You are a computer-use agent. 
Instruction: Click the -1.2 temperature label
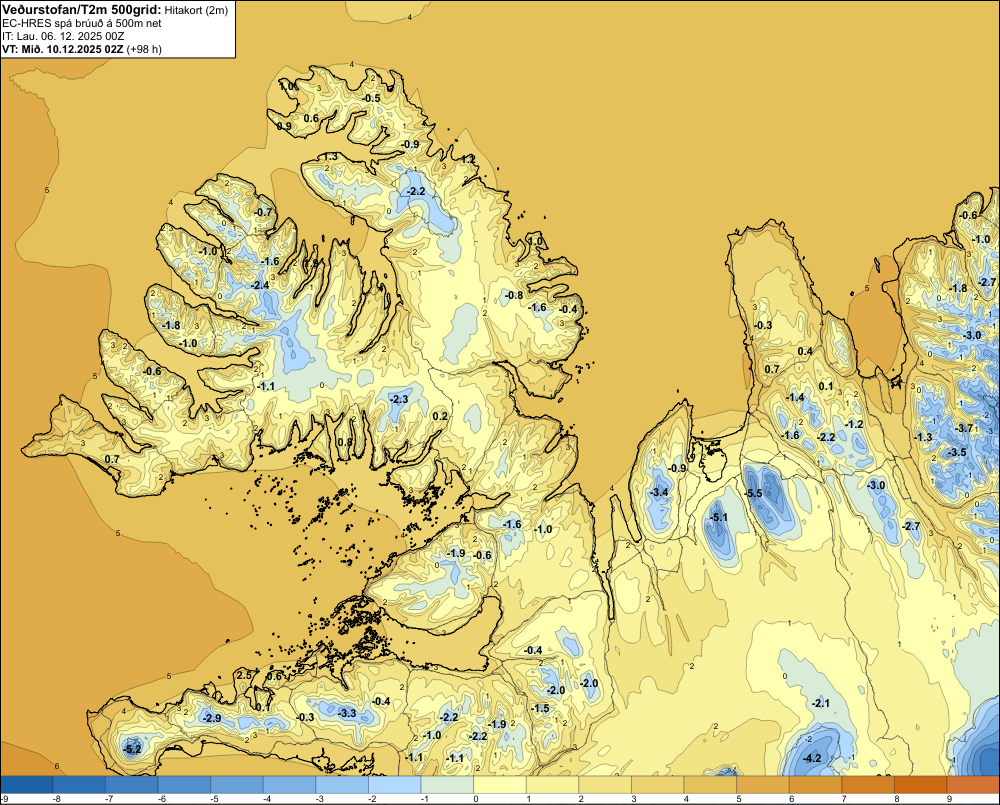coord(854,424)
